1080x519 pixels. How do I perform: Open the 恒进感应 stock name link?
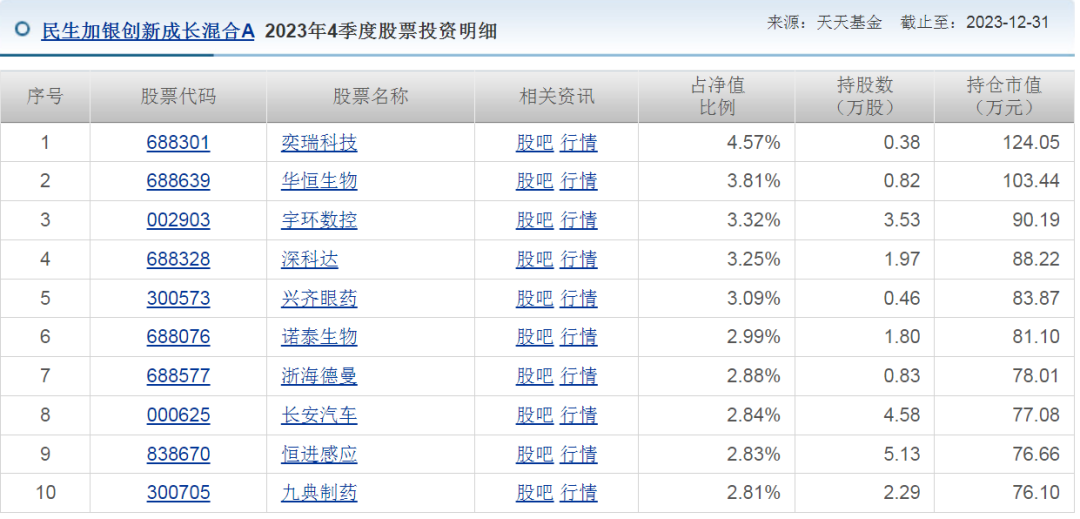(319, 454)
